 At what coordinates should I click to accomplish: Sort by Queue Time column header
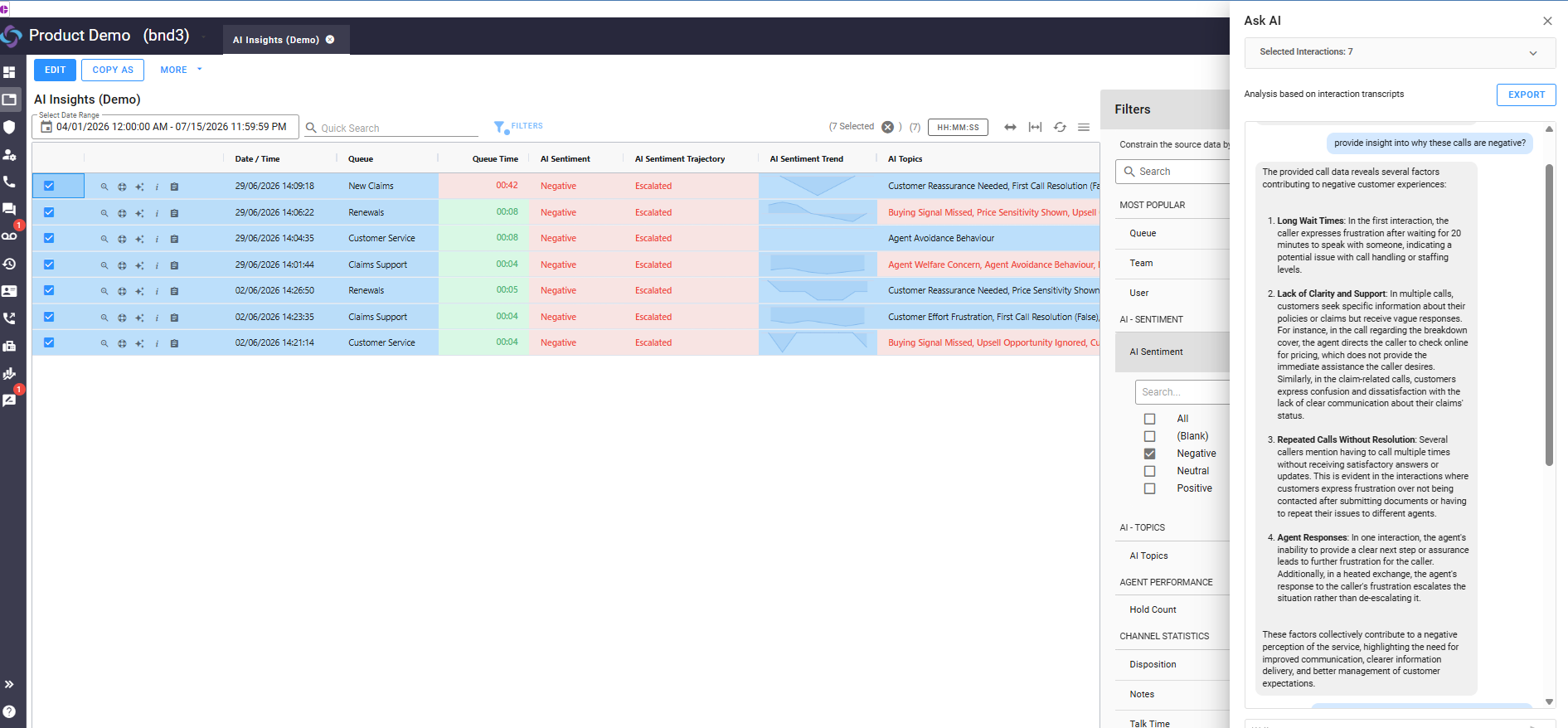[495, 159]
